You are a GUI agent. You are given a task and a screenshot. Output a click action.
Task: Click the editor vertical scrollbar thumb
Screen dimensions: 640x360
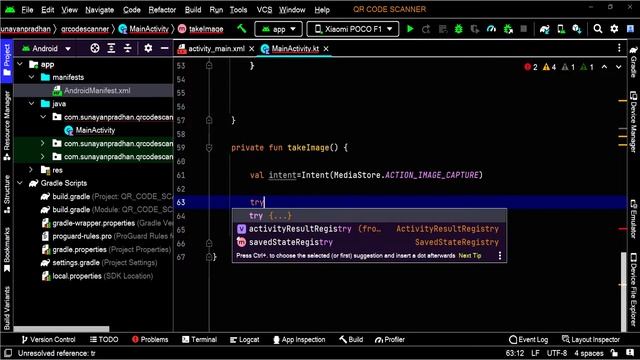tap(623, 291)
